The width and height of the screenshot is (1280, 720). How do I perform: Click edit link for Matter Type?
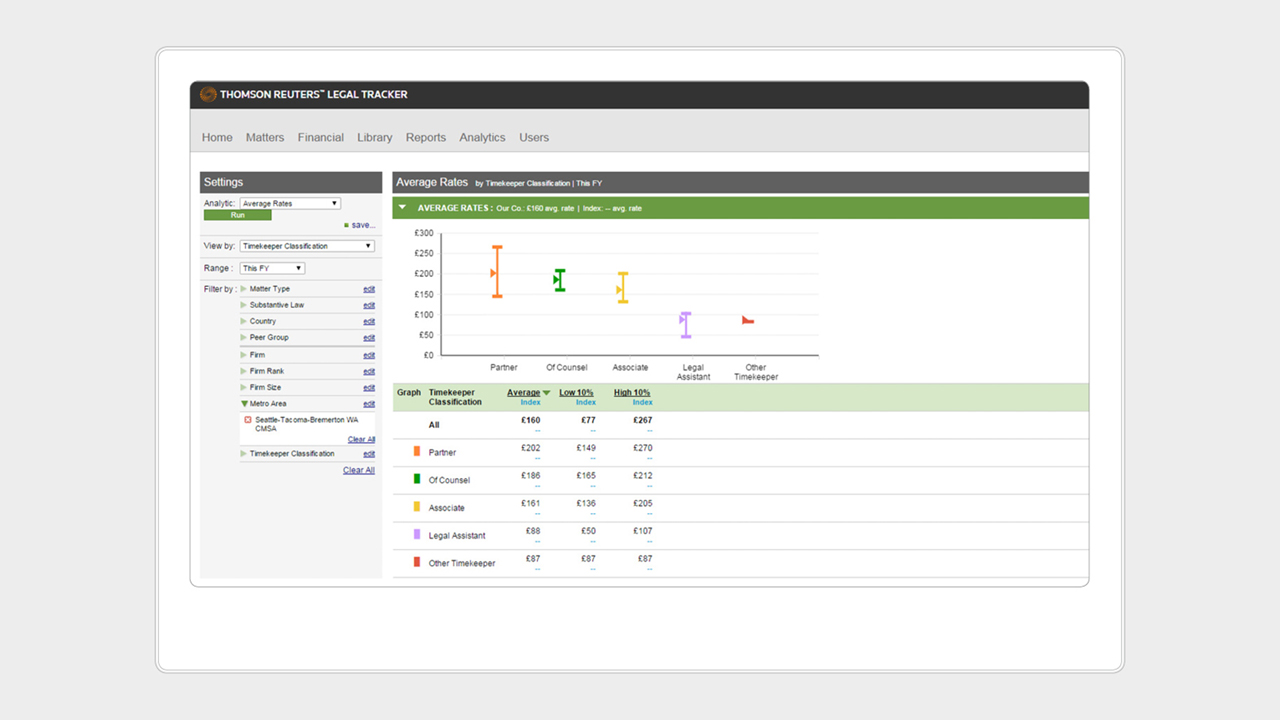click(x=369, y=289)
